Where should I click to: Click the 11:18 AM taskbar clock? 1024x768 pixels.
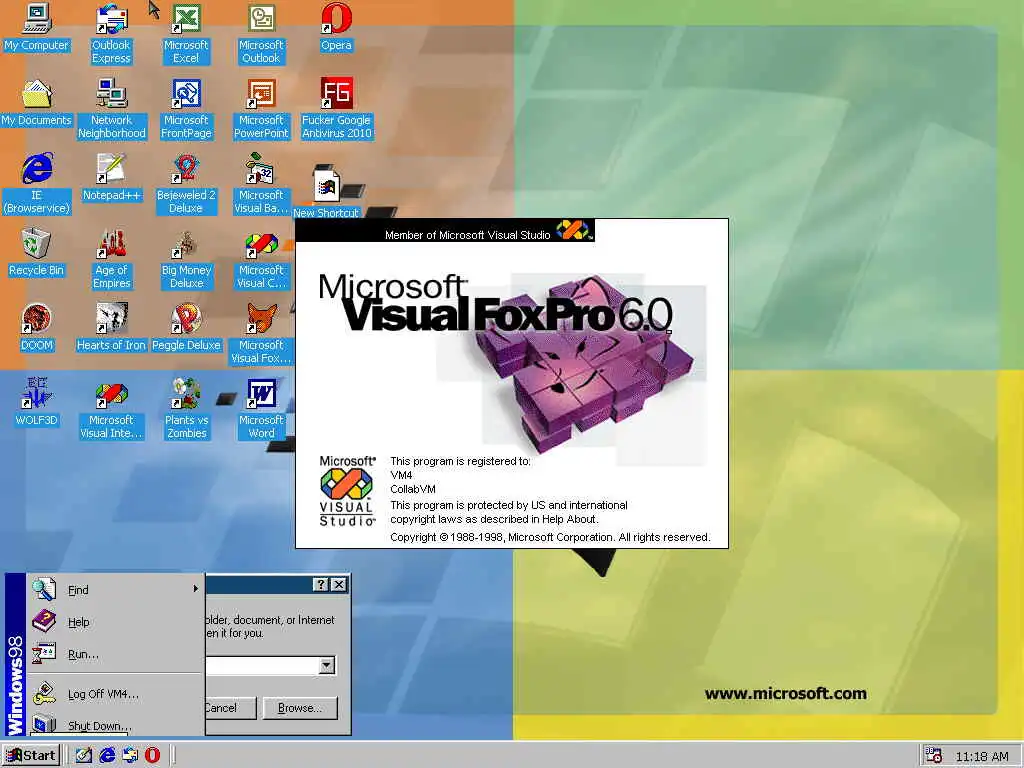[982, 756]
